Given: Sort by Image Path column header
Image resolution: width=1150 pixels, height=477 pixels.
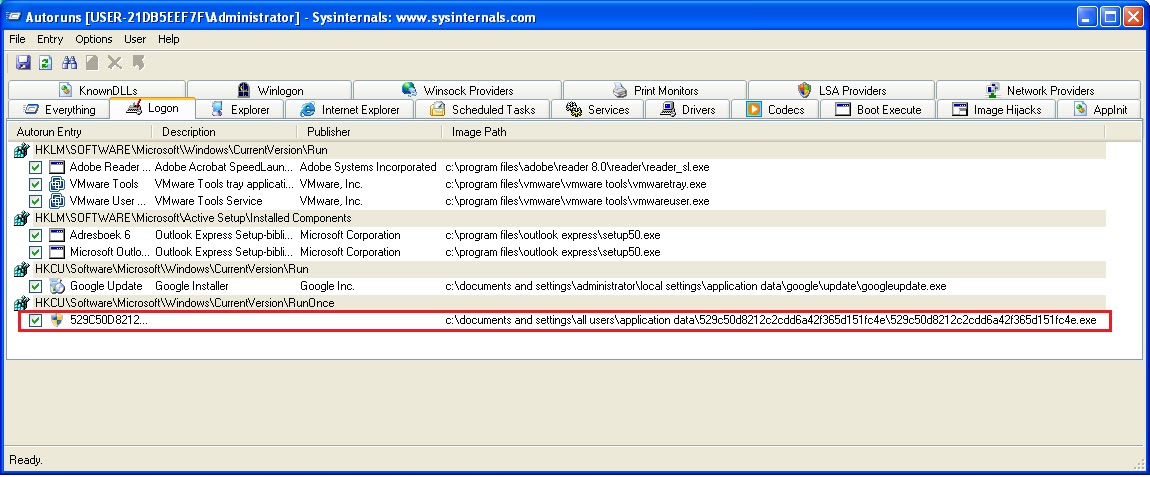Looking at the screenshot, I should 773,132.
